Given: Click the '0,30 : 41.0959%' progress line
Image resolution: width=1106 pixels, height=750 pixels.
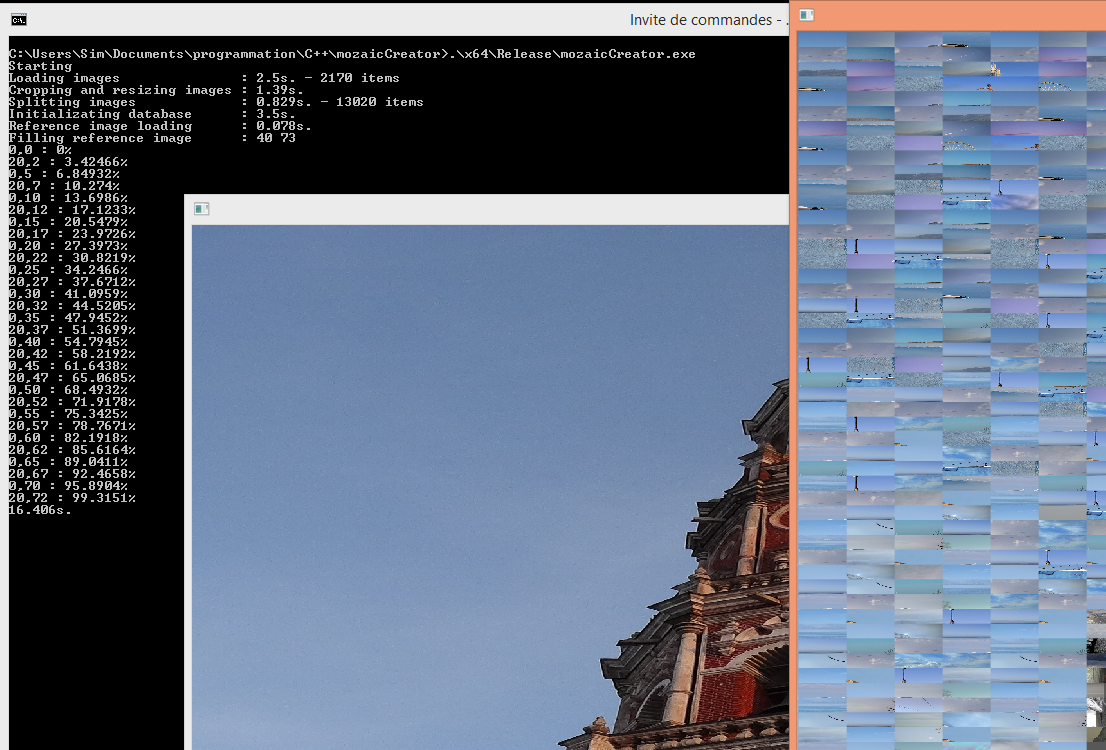Looking at the screenshot, I should [x=68, y=294].
